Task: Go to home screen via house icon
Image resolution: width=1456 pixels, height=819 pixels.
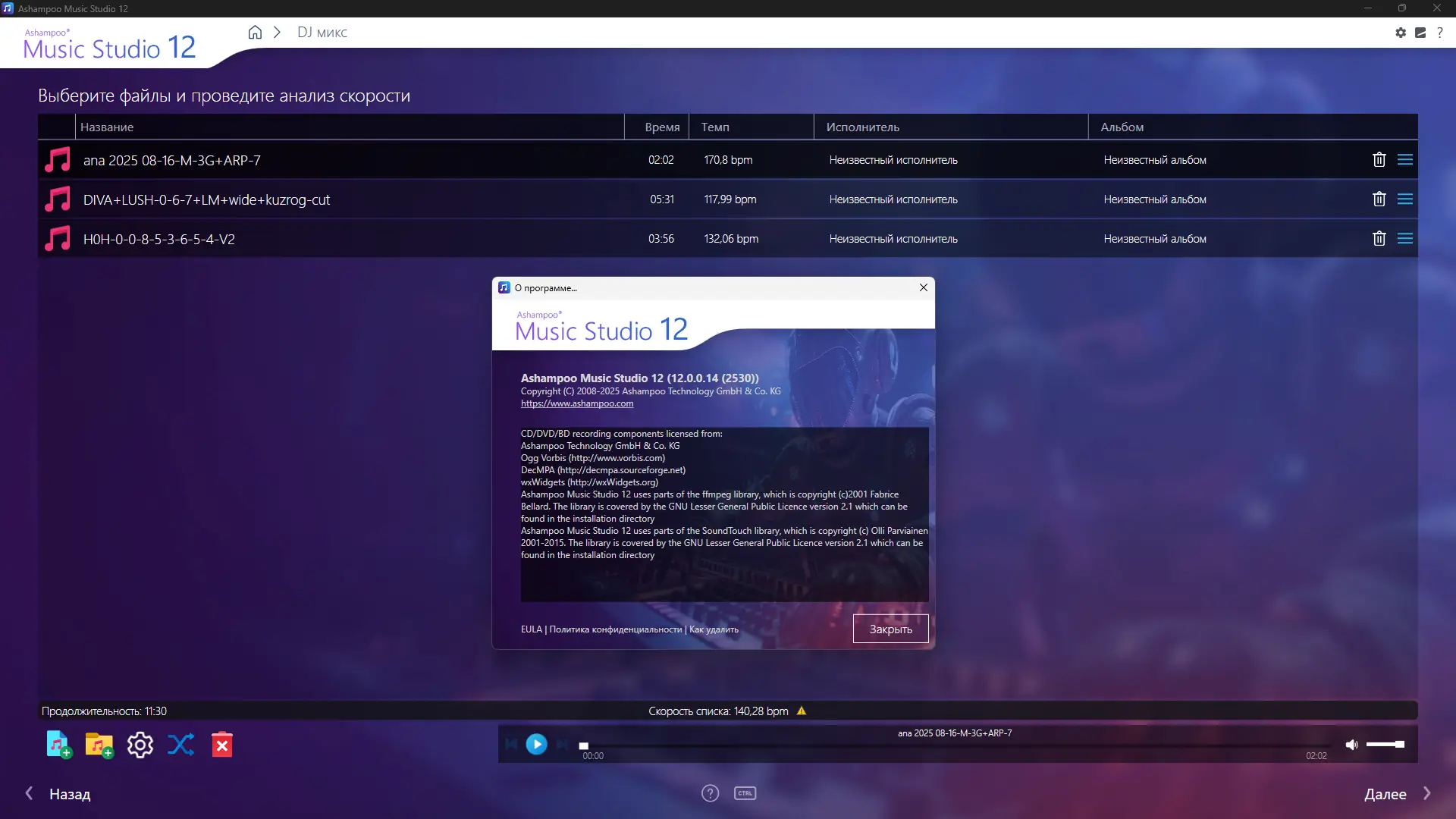Action: 255,33
